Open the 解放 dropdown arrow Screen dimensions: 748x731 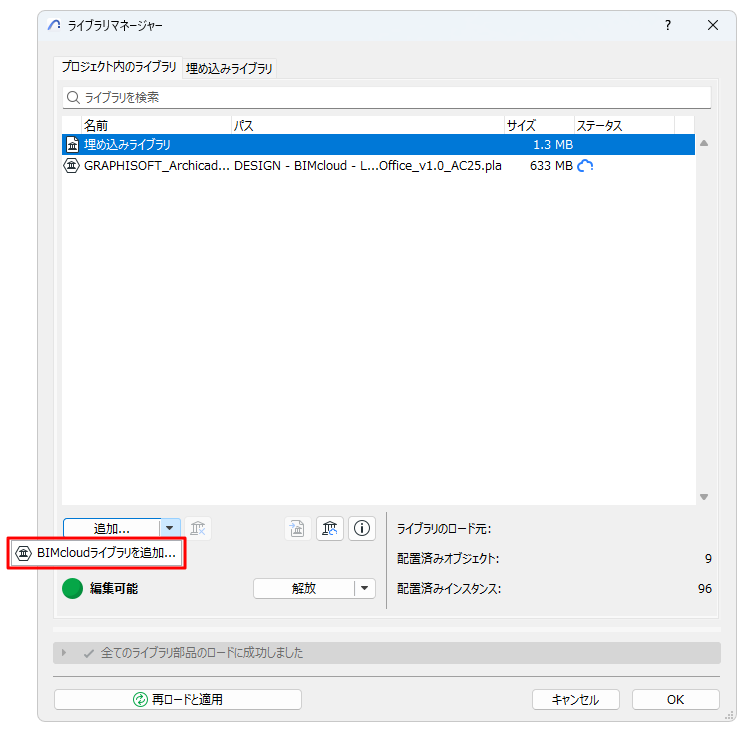tap(365, 588)
